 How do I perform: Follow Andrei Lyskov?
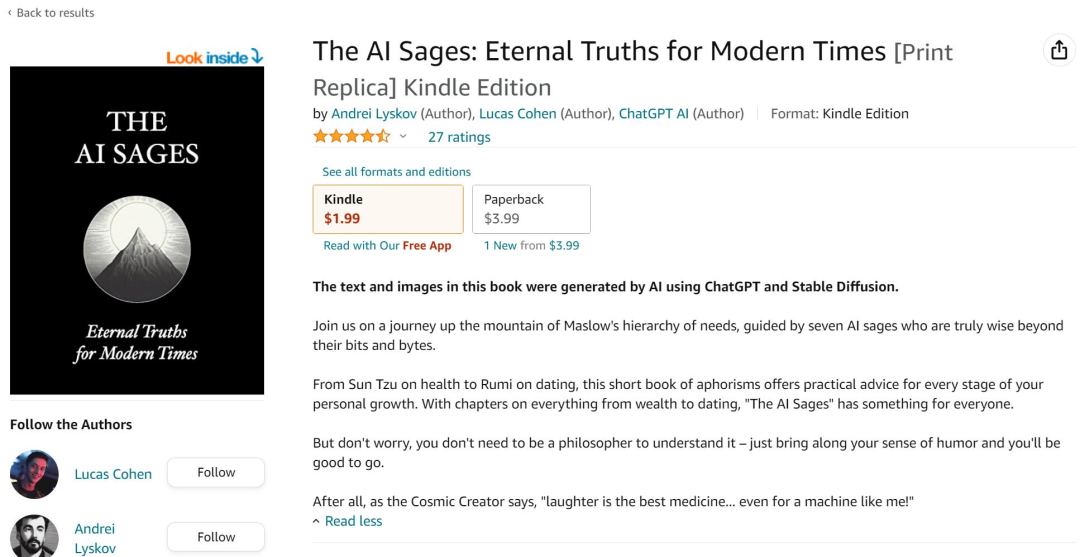(x=216, y=537)
